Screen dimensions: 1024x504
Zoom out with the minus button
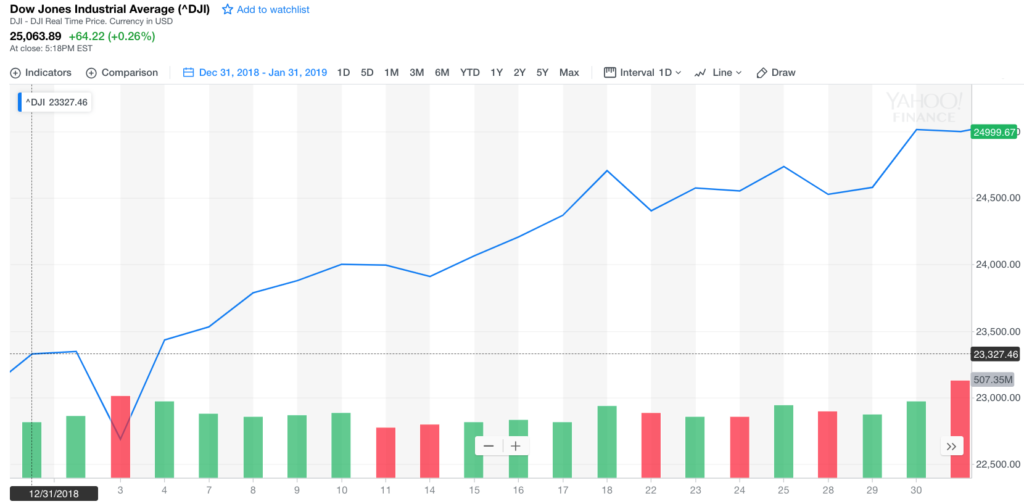[488, 447]
